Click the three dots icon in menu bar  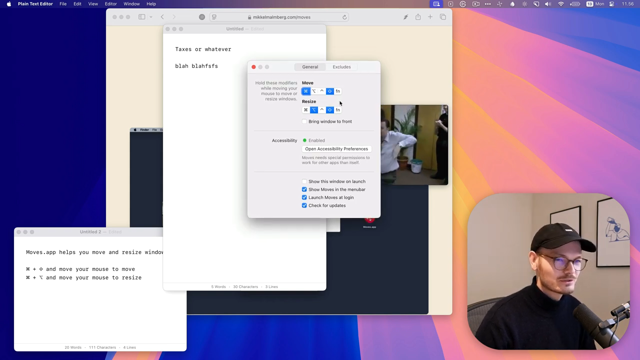[488, 4]
